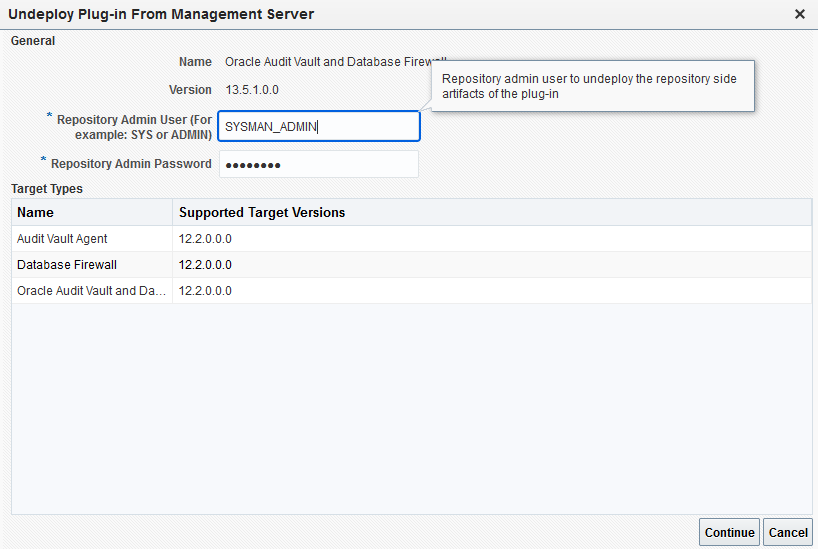The height and width of the screenshot is (549, 818).
Task: Select the Database Firewall row
Action: [412, 265]
